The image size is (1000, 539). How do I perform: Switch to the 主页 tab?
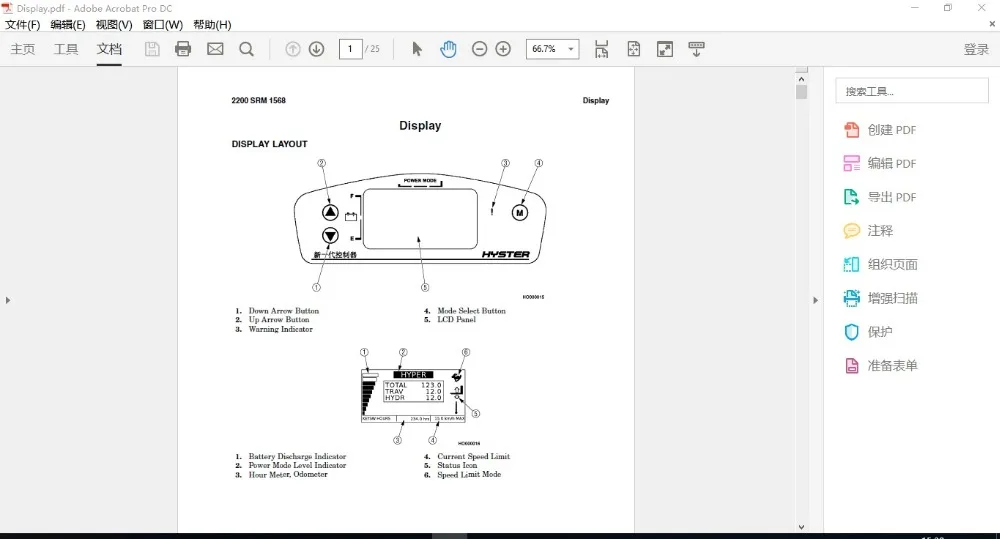pyautogui.click(x=23, y=49)
